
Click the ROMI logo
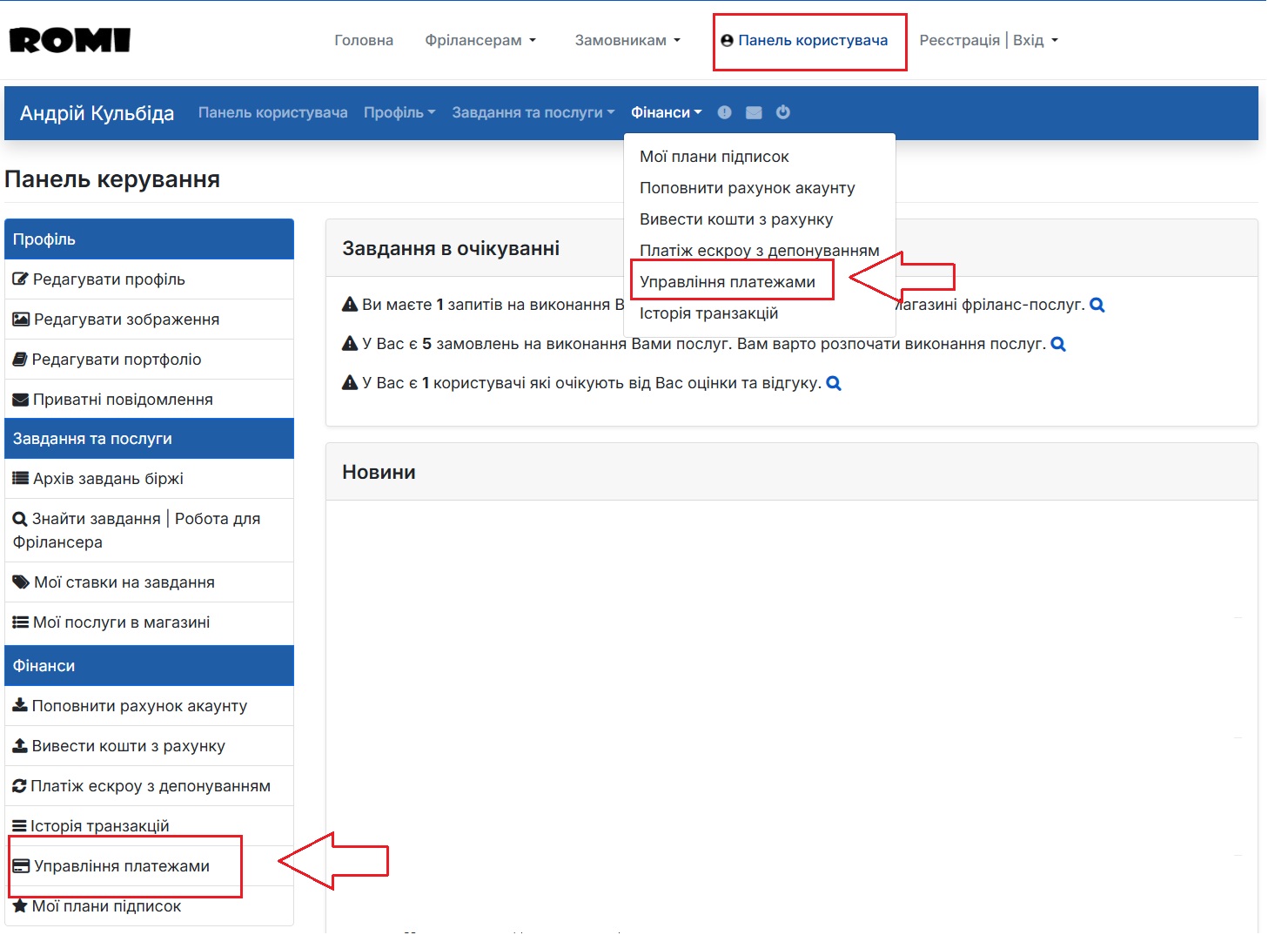click(68, 39)
